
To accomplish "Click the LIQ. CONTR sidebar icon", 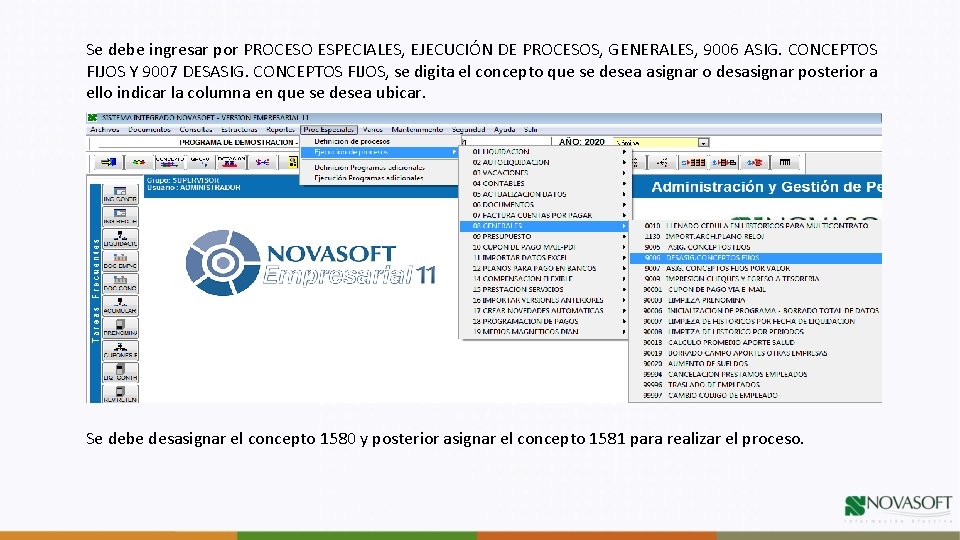I will click(120, 372).
